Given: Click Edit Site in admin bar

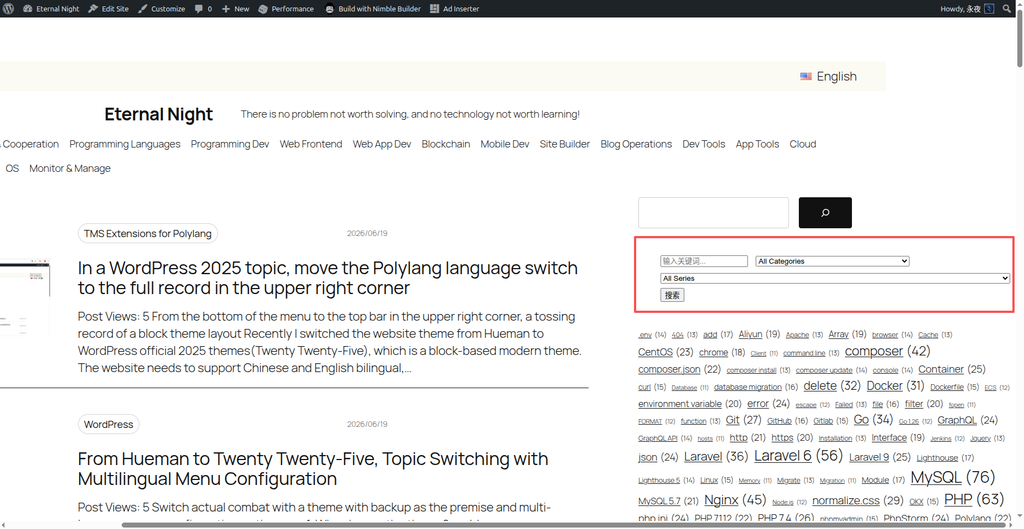Looking at the screenshot, I should pyautogui.click(x=108, y=8).
